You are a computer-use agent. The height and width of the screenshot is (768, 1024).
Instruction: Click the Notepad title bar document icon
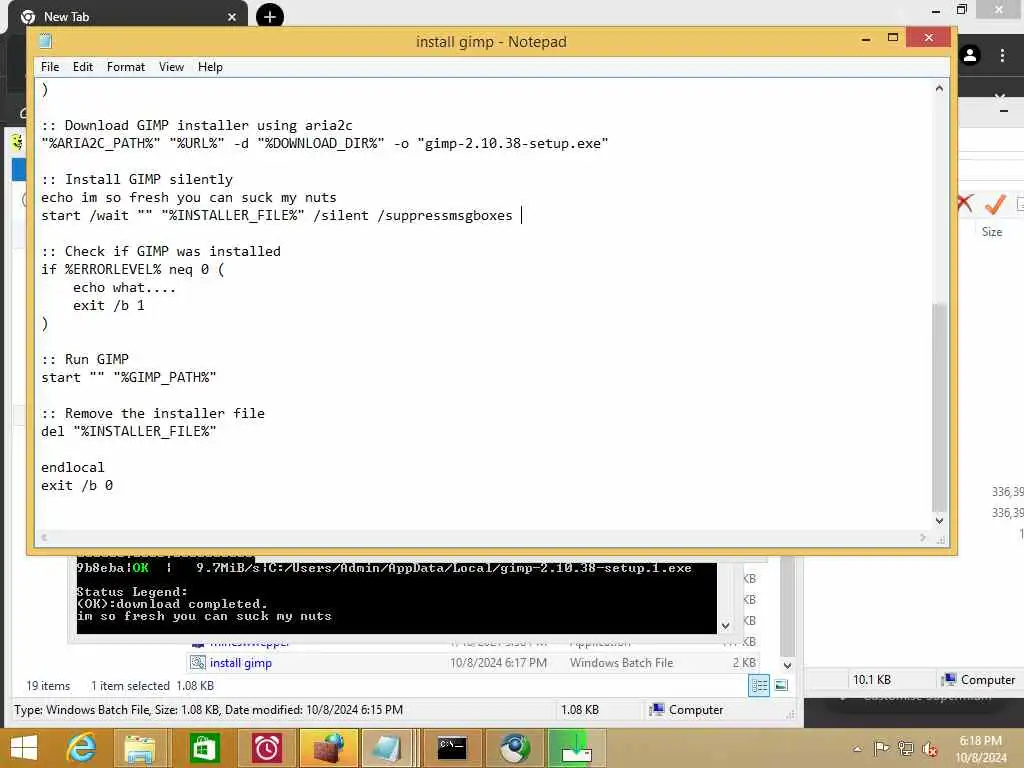[x=45, y=41]
